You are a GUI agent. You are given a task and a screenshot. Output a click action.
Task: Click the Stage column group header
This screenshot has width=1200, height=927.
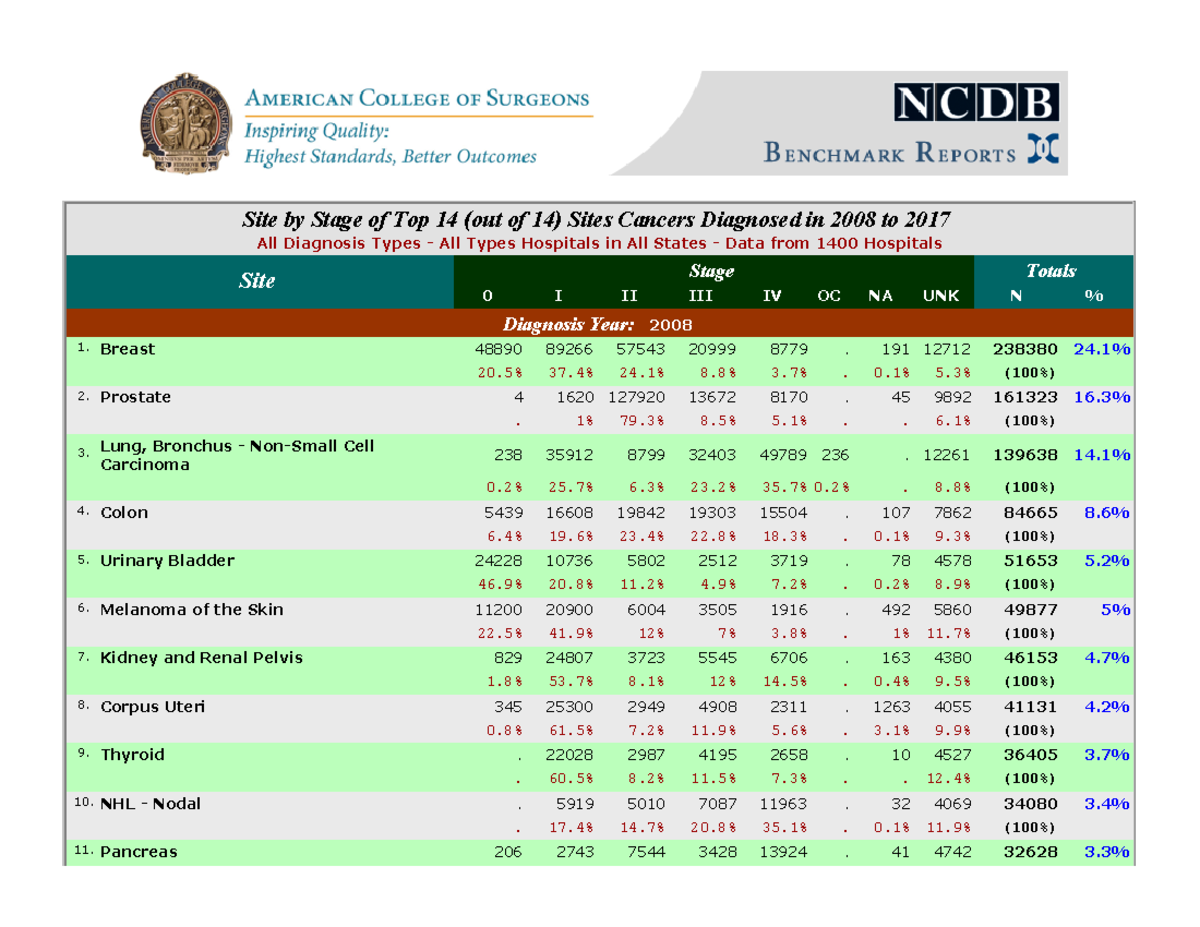[x=712, y=271]
